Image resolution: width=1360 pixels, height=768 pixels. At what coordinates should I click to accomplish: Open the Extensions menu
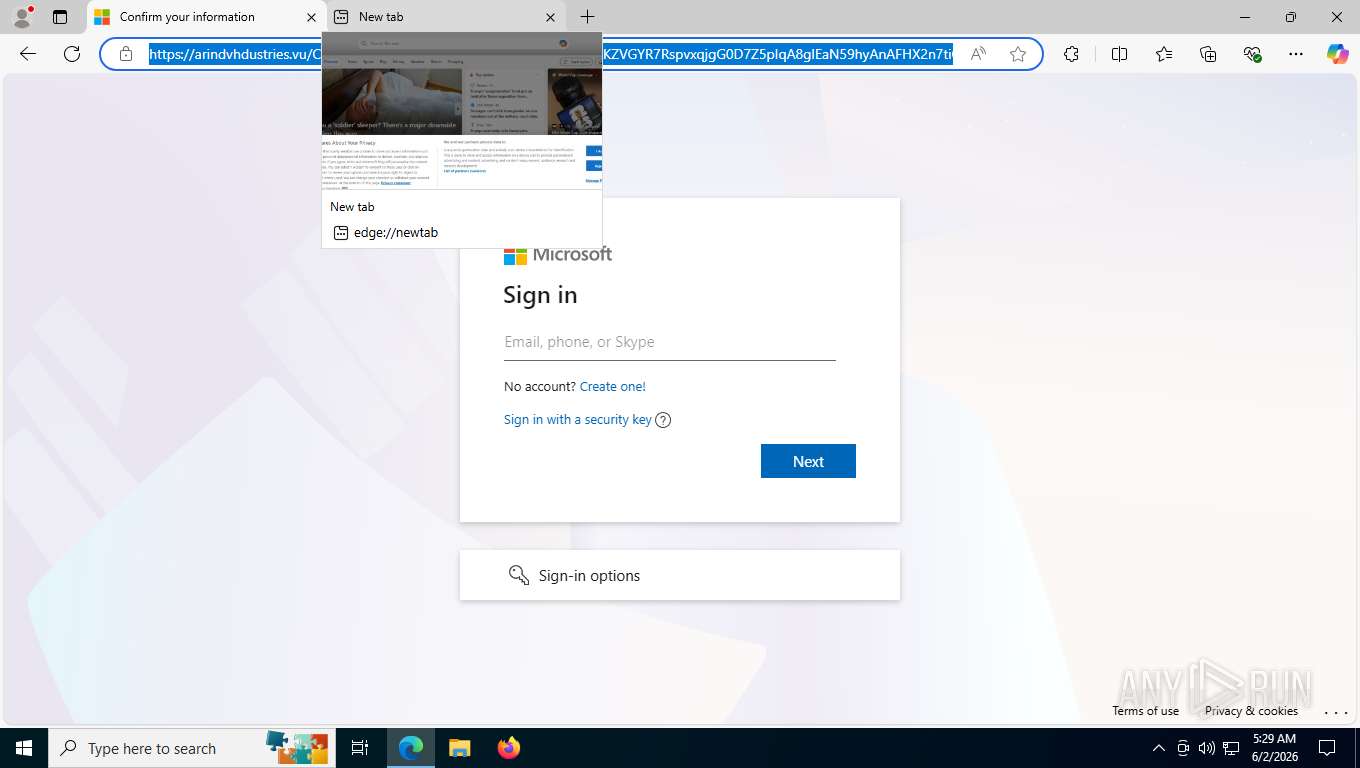(1072, 54)
